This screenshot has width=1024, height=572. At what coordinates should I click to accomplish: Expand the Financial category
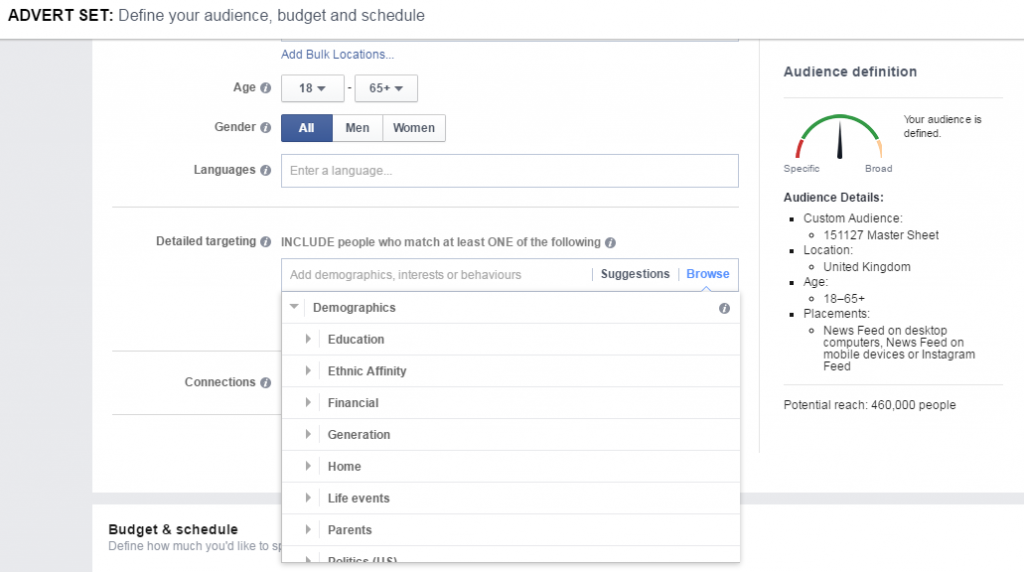308,402
